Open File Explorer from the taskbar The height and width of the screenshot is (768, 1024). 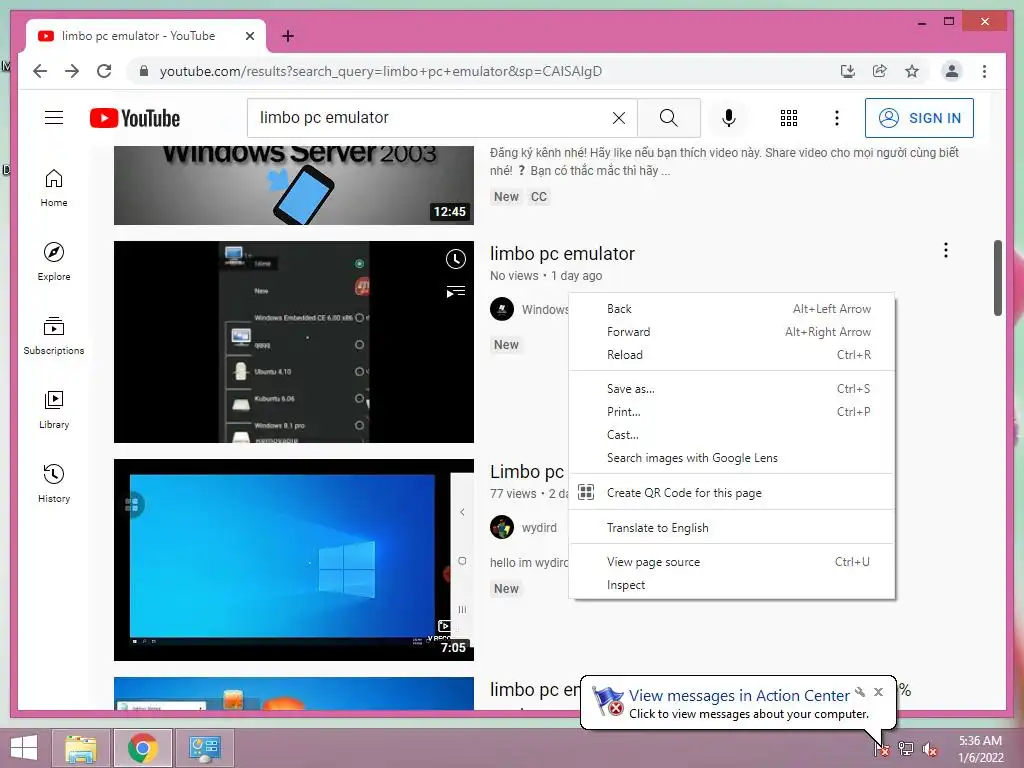pyautogui.click(x=81, y=748)
